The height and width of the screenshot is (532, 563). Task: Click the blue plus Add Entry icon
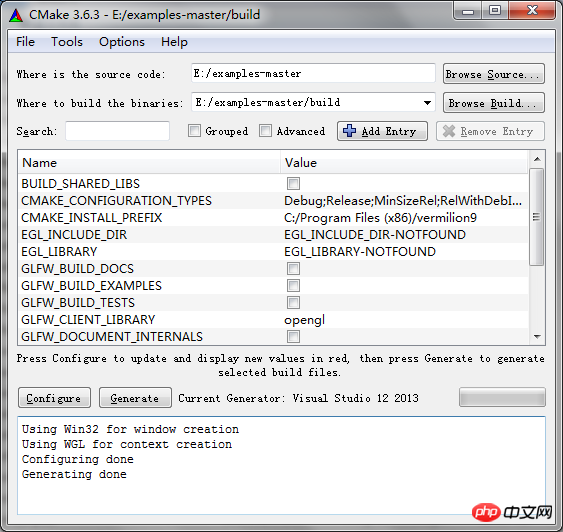[x=349, y=131]
